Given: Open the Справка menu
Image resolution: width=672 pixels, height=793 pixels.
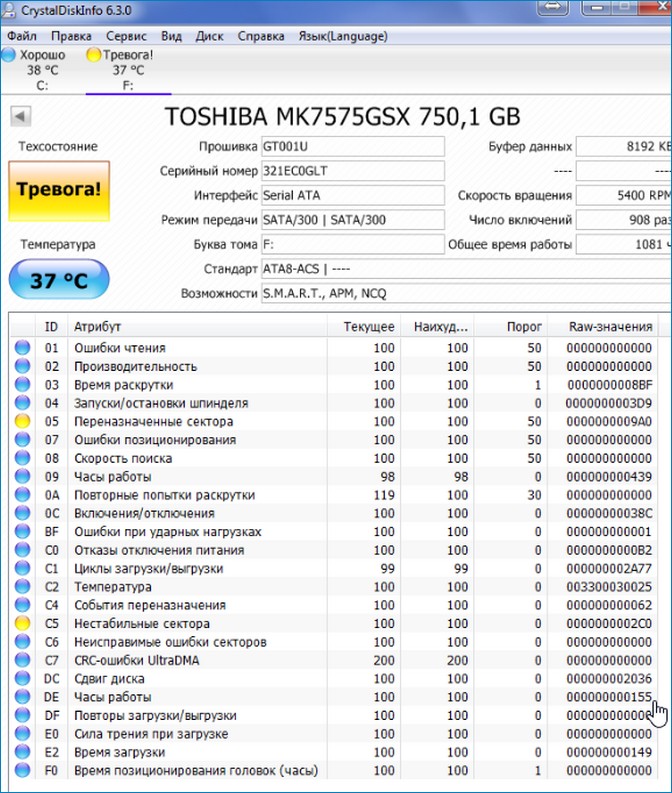Looking at the screenshot, I should pyautogui.click(x=260, y=36).
